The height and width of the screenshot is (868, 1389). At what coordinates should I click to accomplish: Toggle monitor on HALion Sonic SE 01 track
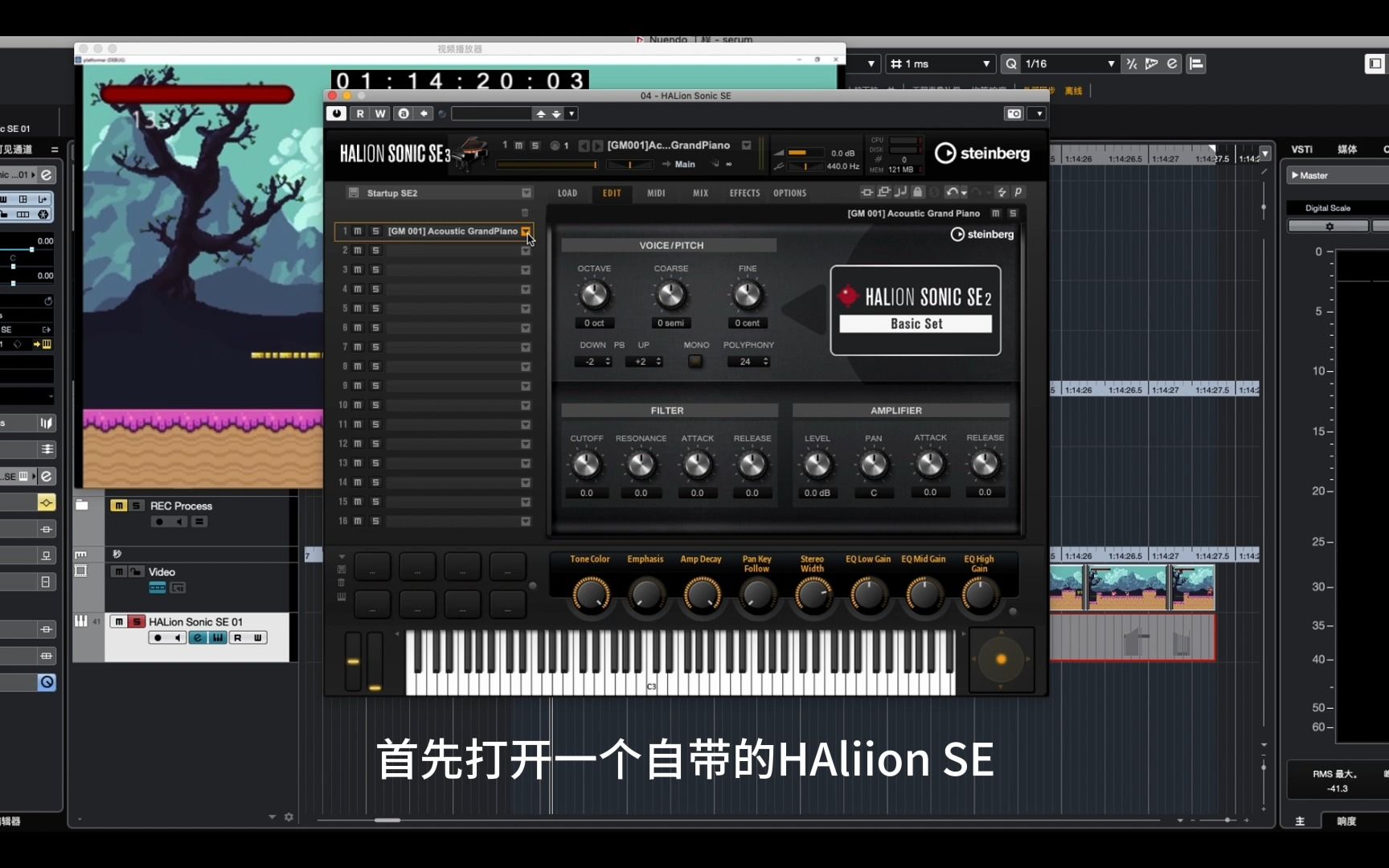[177, 637]
